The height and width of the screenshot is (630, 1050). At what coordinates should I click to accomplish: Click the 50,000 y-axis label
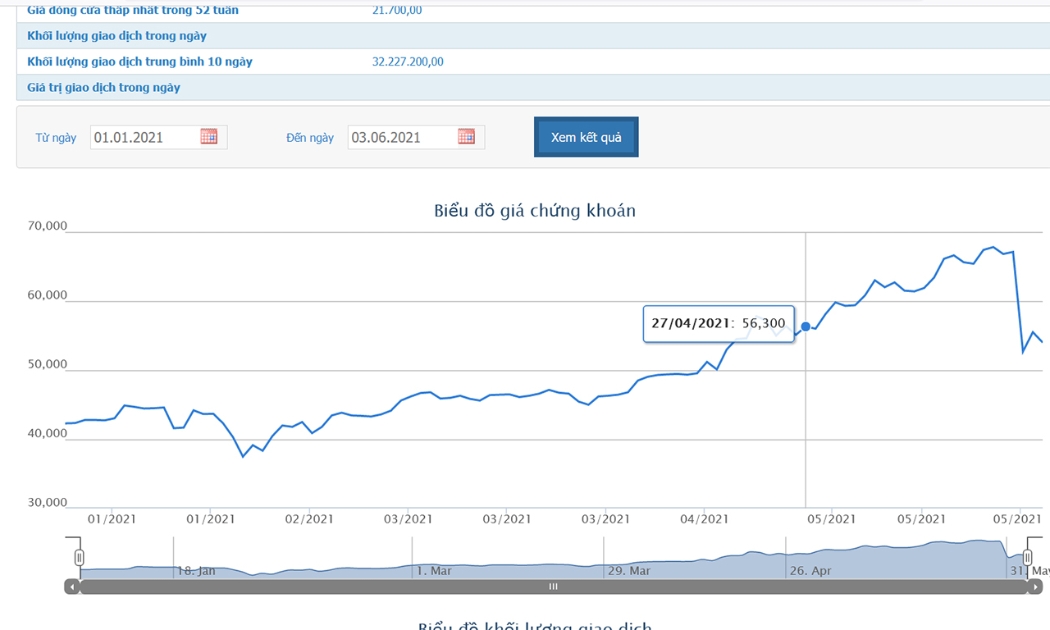coord(47,364)
